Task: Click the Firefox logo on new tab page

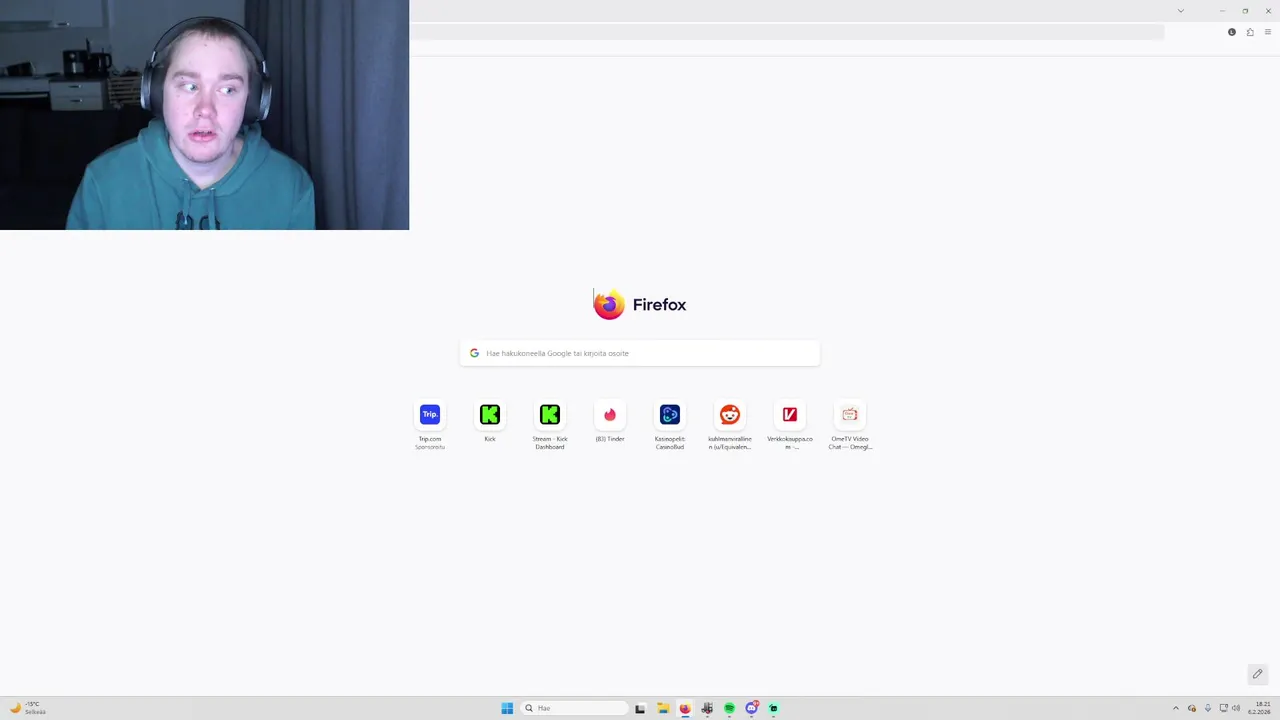Action: [609, 304]
